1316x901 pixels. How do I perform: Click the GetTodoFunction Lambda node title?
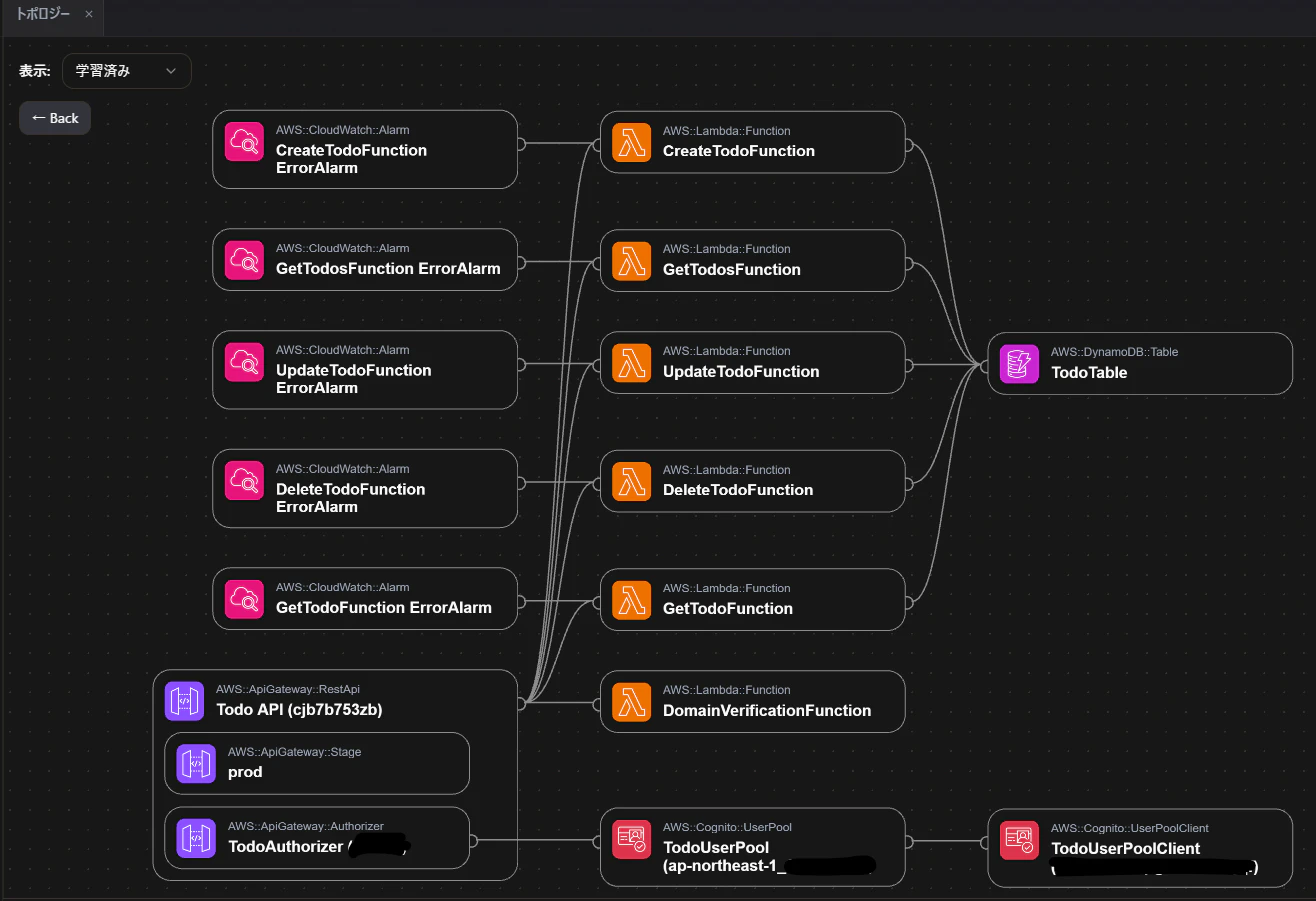coord(728,608)
